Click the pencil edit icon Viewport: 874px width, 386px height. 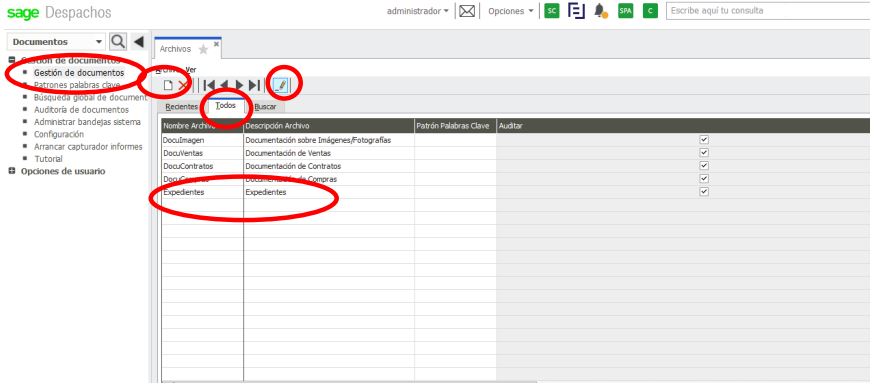[280, 85]
